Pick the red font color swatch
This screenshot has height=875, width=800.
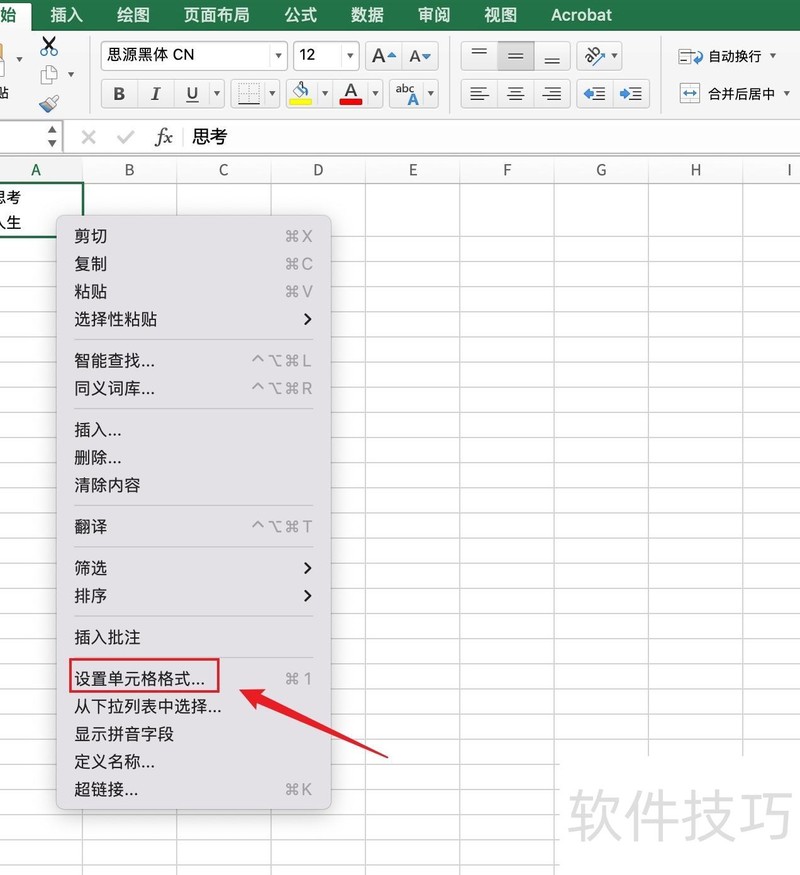click(349, 98)
